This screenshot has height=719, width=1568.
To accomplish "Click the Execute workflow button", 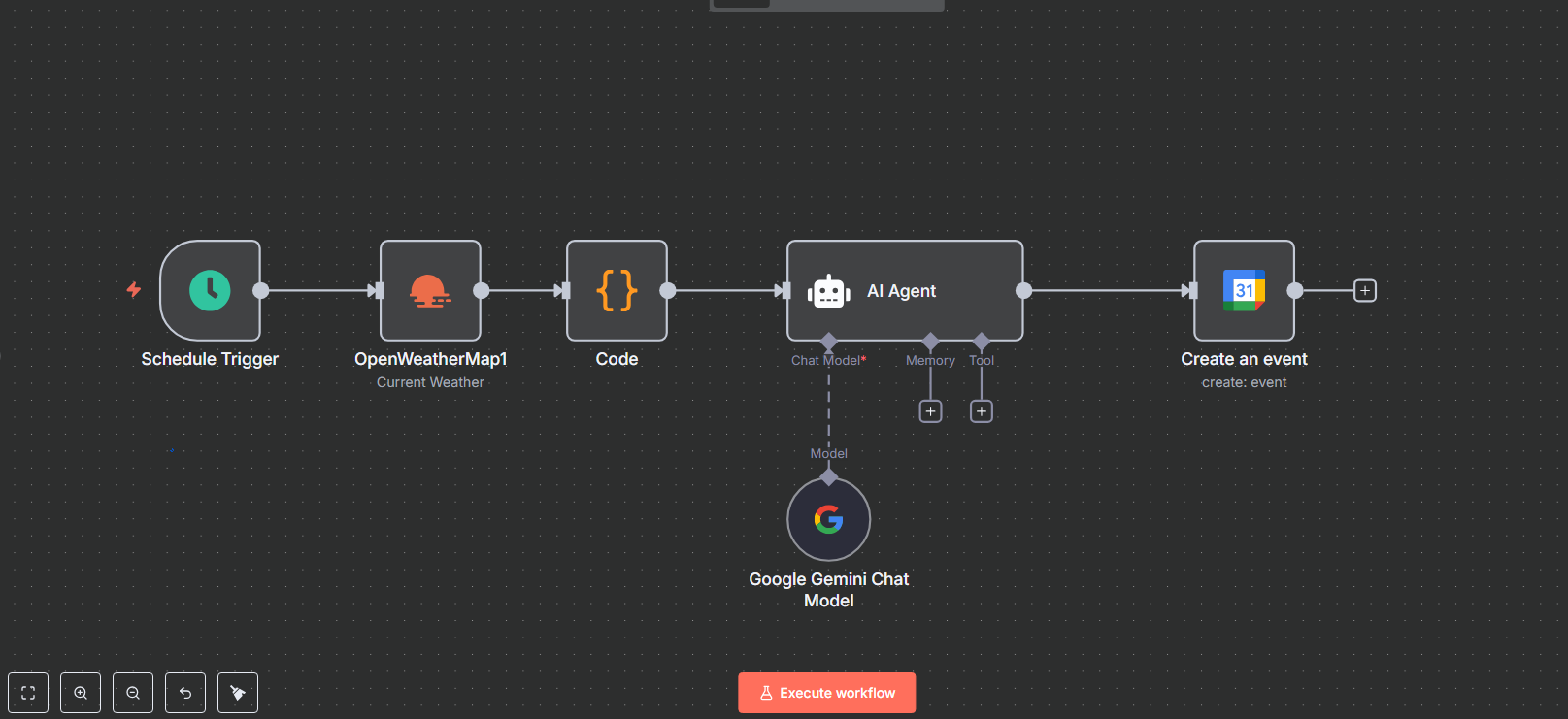I will [826, 693].
